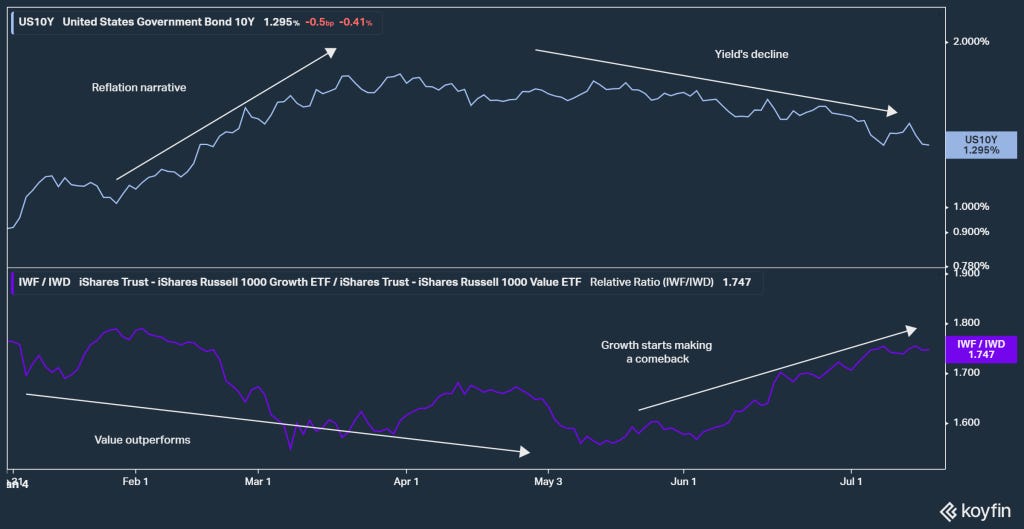Click the 1.000% axis label
The image size is (1024, 529).
pyautogui.click(x=972, y=206)
